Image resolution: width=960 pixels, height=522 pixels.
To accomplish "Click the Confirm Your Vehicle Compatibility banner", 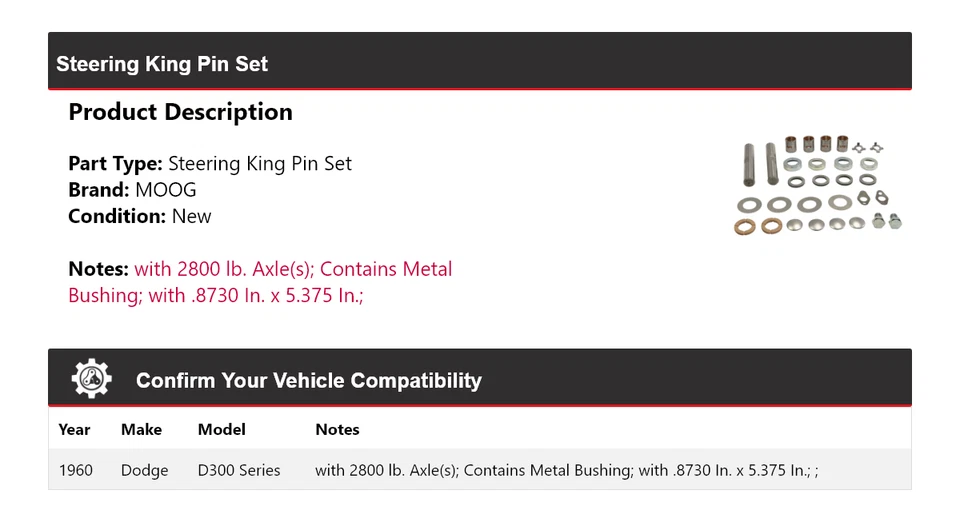I will coord(308,381).
